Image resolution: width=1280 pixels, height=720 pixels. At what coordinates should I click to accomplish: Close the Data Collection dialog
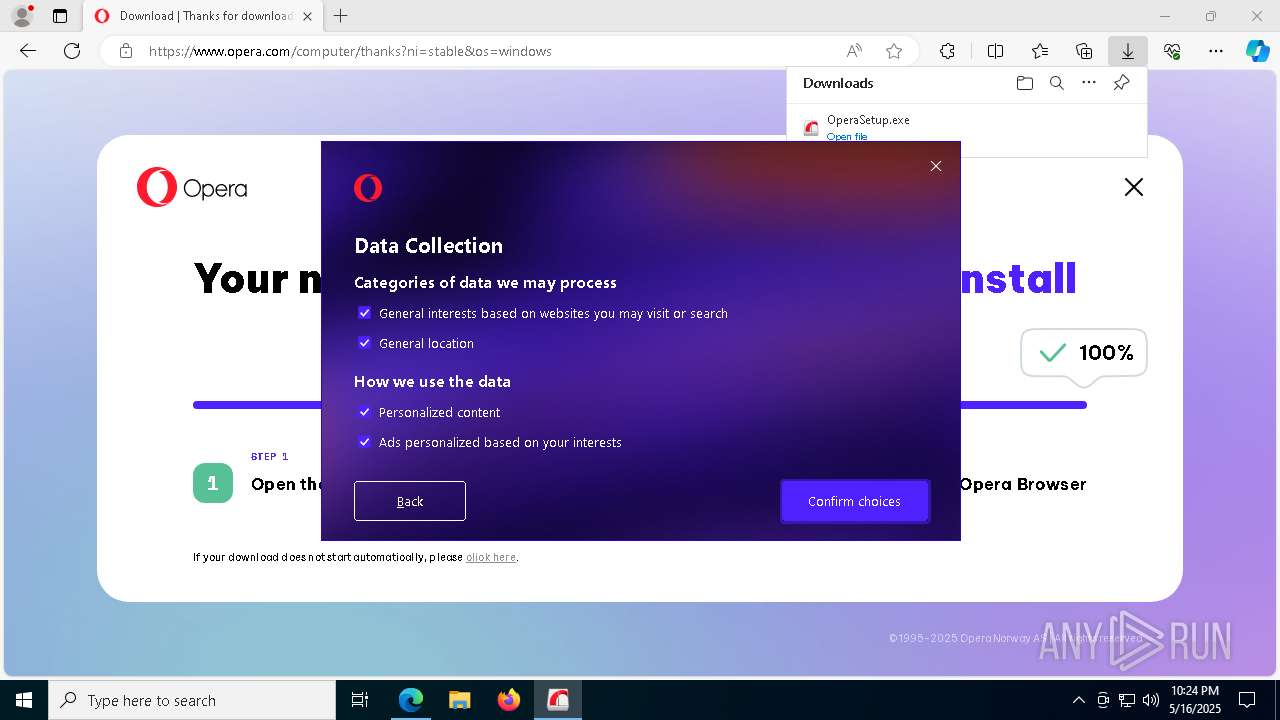936,166
